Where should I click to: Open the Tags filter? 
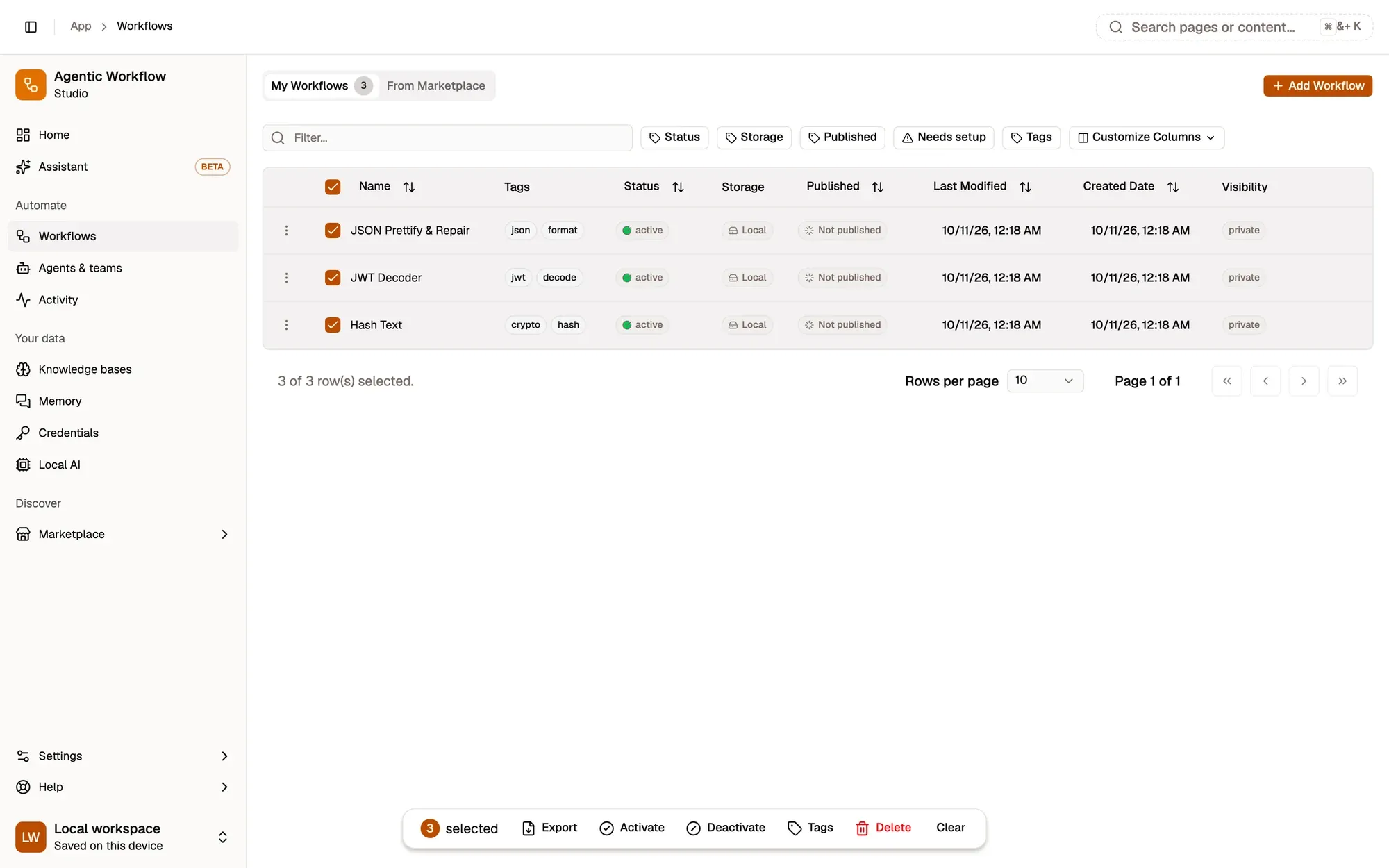[1031, 137]
